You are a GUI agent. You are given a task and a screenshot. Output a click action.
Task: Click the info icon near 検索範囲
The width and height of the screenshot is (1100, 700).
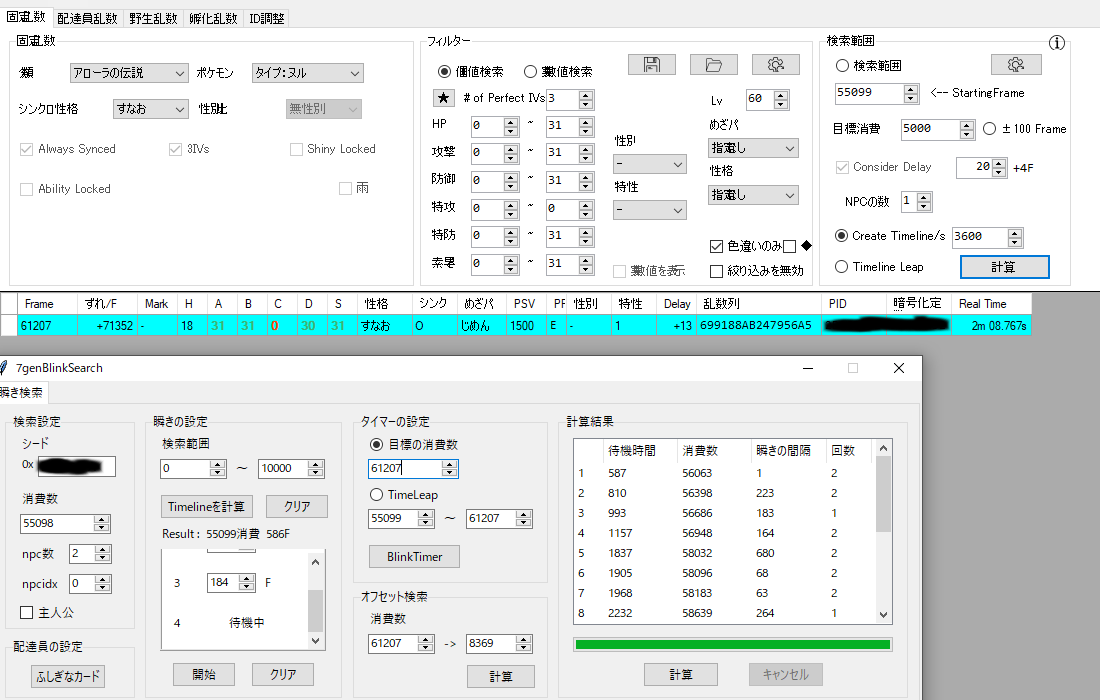1057,43
